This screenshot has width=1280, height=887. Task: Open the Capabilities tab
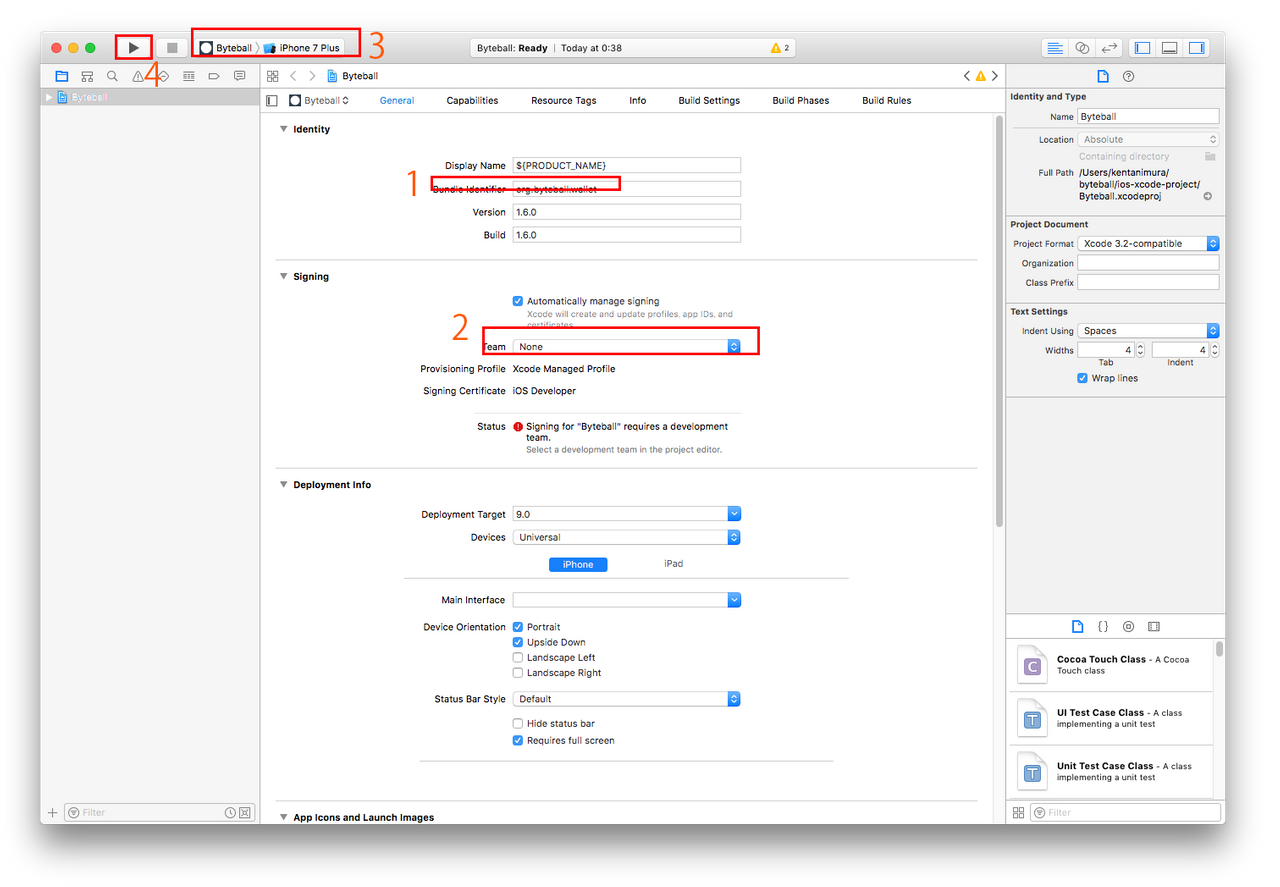click(472, 101)
